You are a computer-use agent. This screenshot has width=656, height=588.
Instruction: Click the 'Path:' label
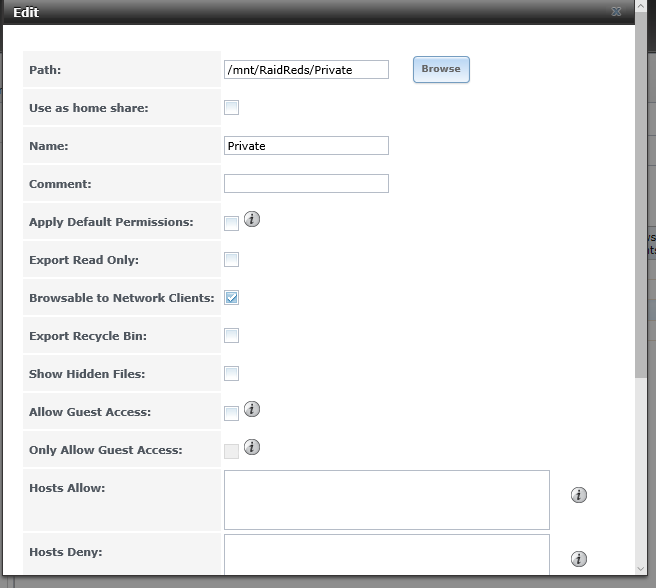pyautogui.click(x=45, y=70)
